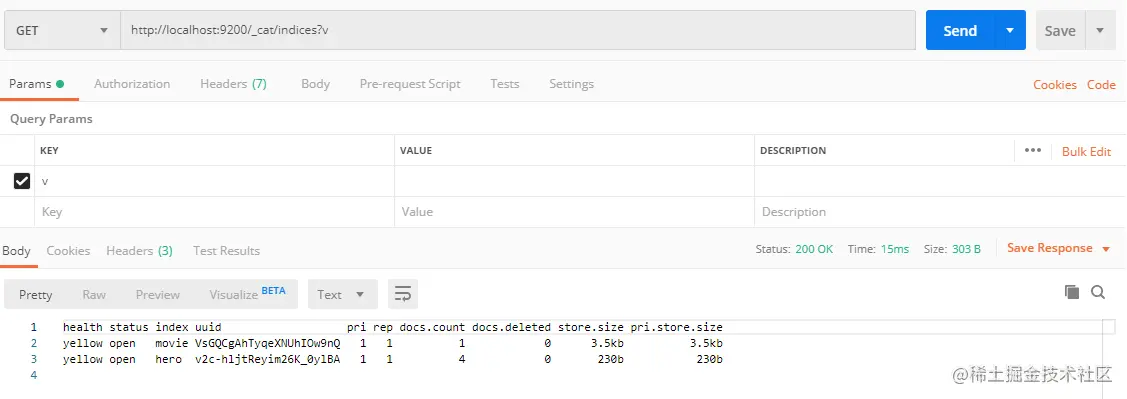Switch to the Params tab
Image resolution: width=1127 pixels, height=399 pixels.
point(36,84)
